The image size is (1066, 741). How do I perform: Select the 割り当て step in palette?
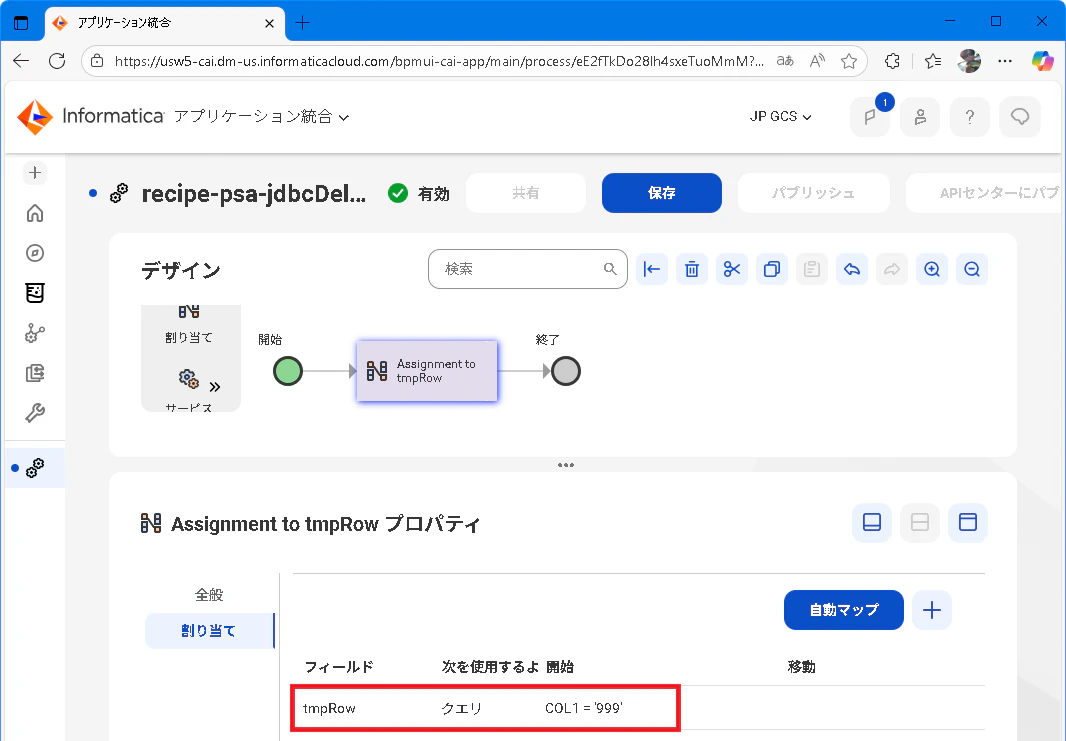tap(189, 325)
